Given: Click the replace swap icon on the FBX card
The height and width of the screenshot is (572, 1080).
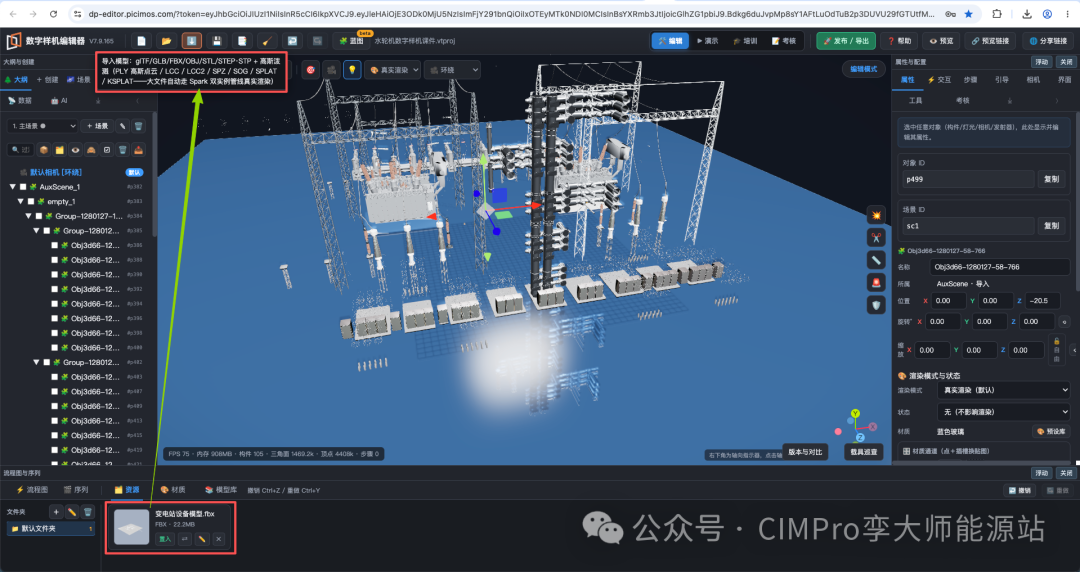Looking at the screenshot, I should coord(185,539).
